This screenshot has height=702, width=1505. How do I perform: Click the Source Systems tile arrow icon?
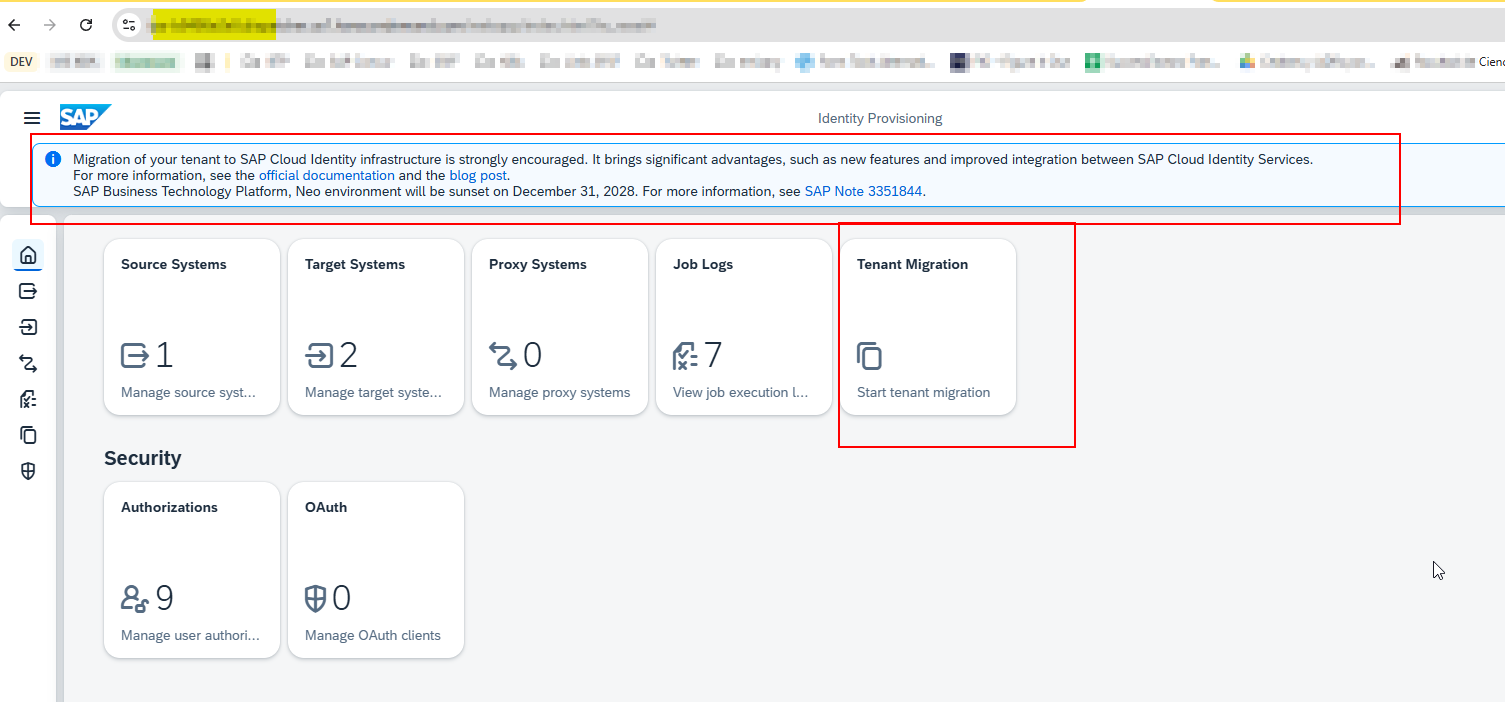click(x=135, y=355)
